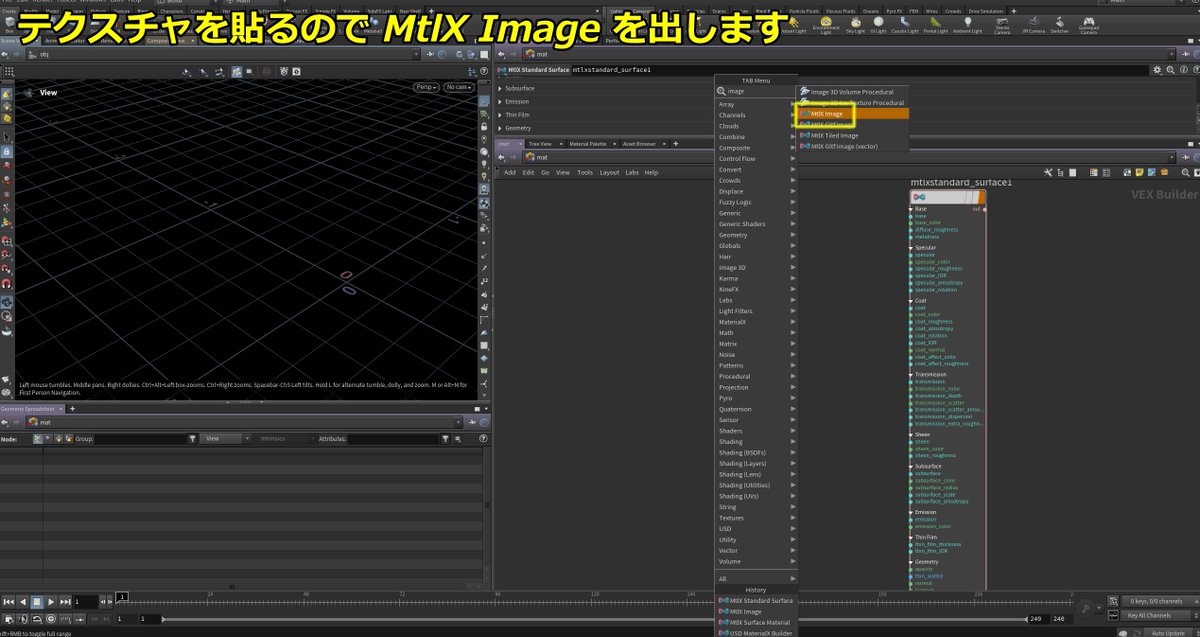Viewport: 1200px width, 637px height.
Task: Open the network editor wrench tools icon
Action: click(1046, 172)
